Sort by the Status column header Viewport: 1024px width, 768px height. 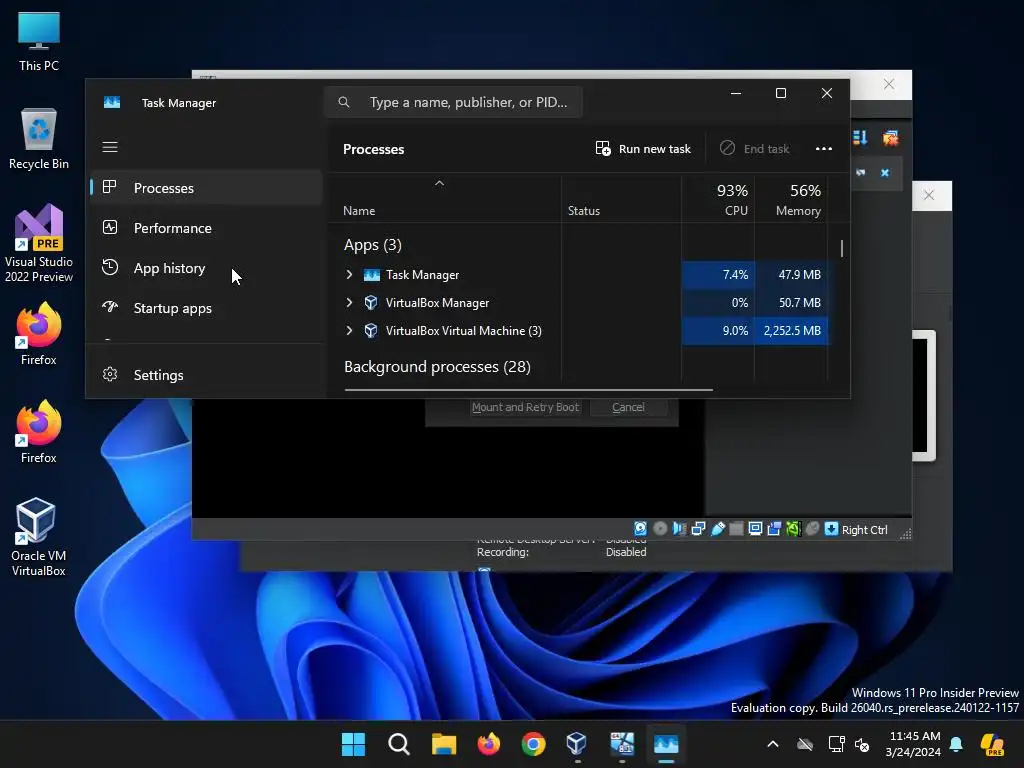(583, 211)
